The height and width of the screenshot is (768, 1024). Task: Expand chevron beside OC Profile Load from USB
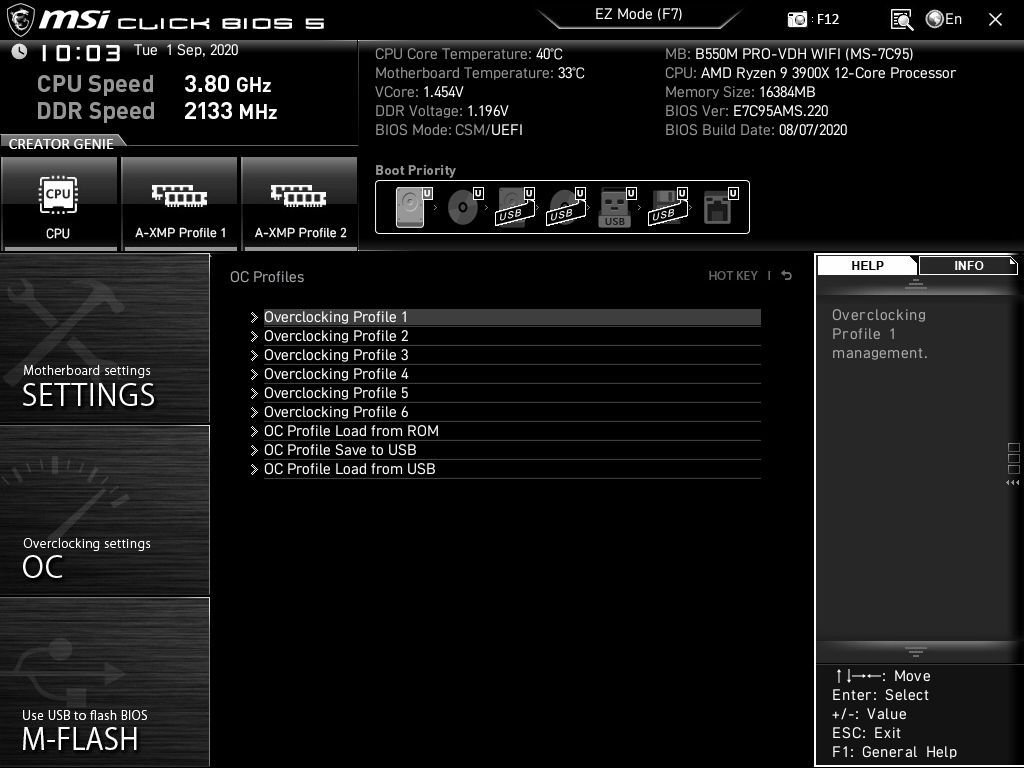tap(254, 469)
